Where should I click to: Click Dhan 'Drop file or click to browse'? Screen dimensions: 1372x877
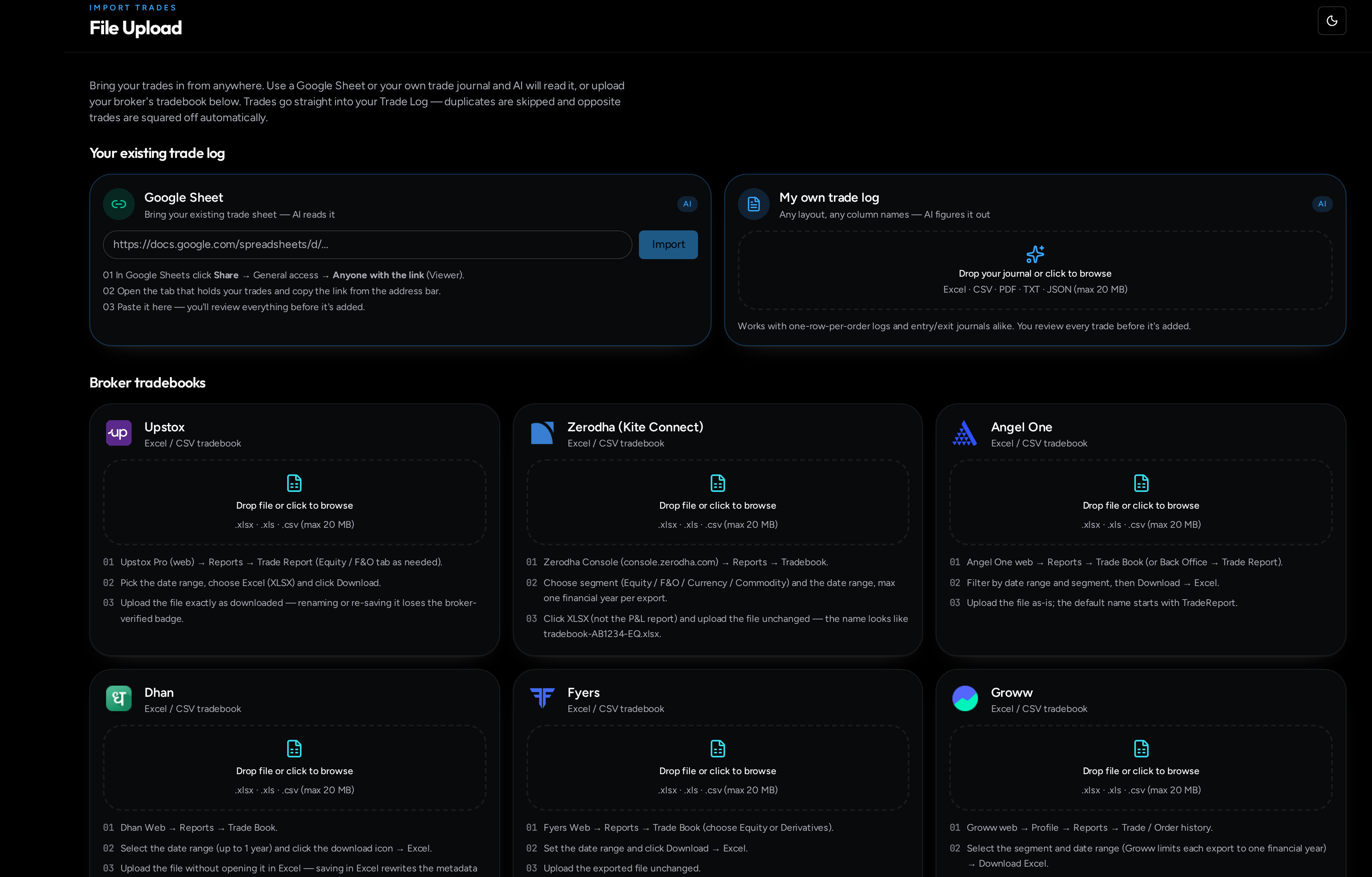coord(294,771)
